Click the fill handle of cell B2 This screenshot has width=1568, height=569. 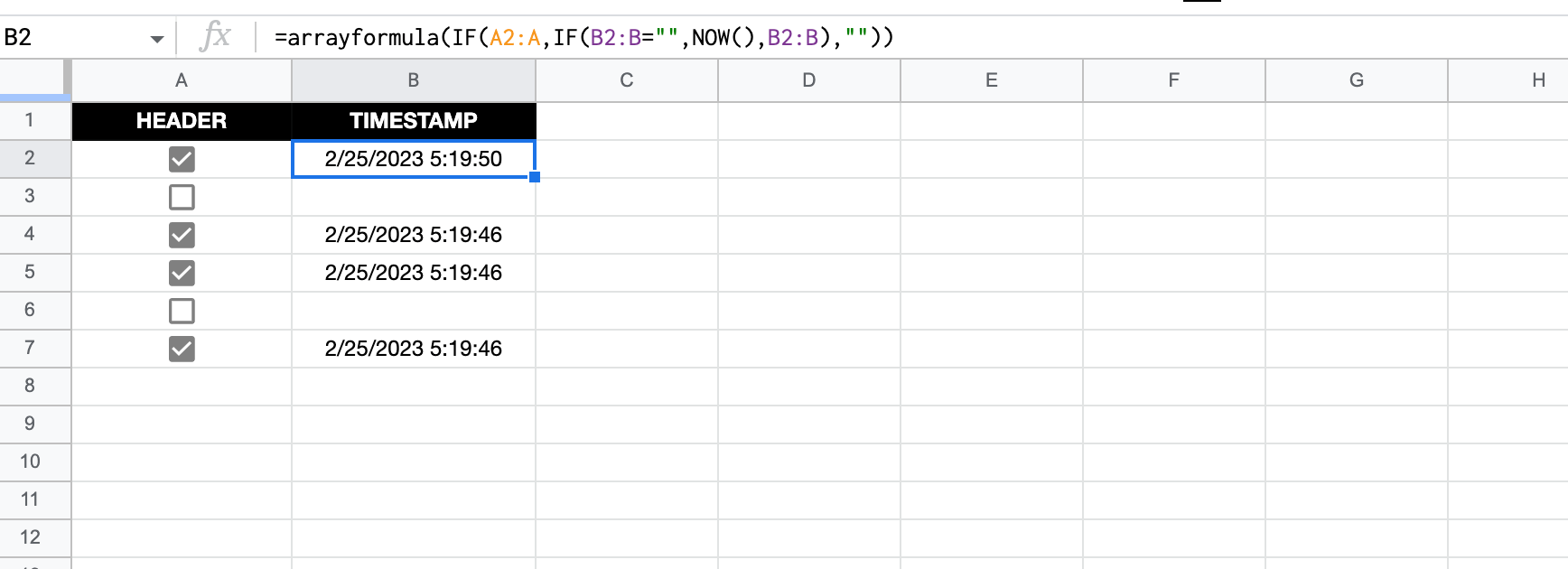(x=535, y=177)
